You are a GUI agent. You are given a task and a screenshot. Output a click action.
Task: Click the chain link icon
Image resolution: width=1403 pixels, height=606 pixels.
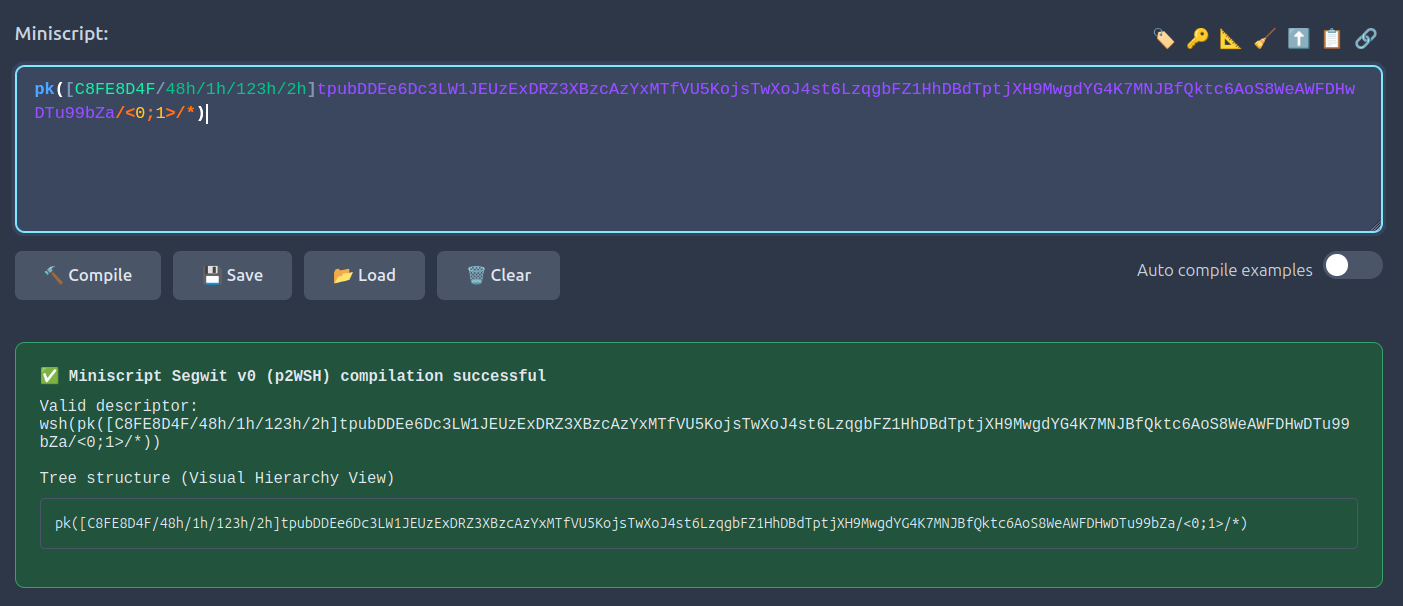(x=1365, y=39)
